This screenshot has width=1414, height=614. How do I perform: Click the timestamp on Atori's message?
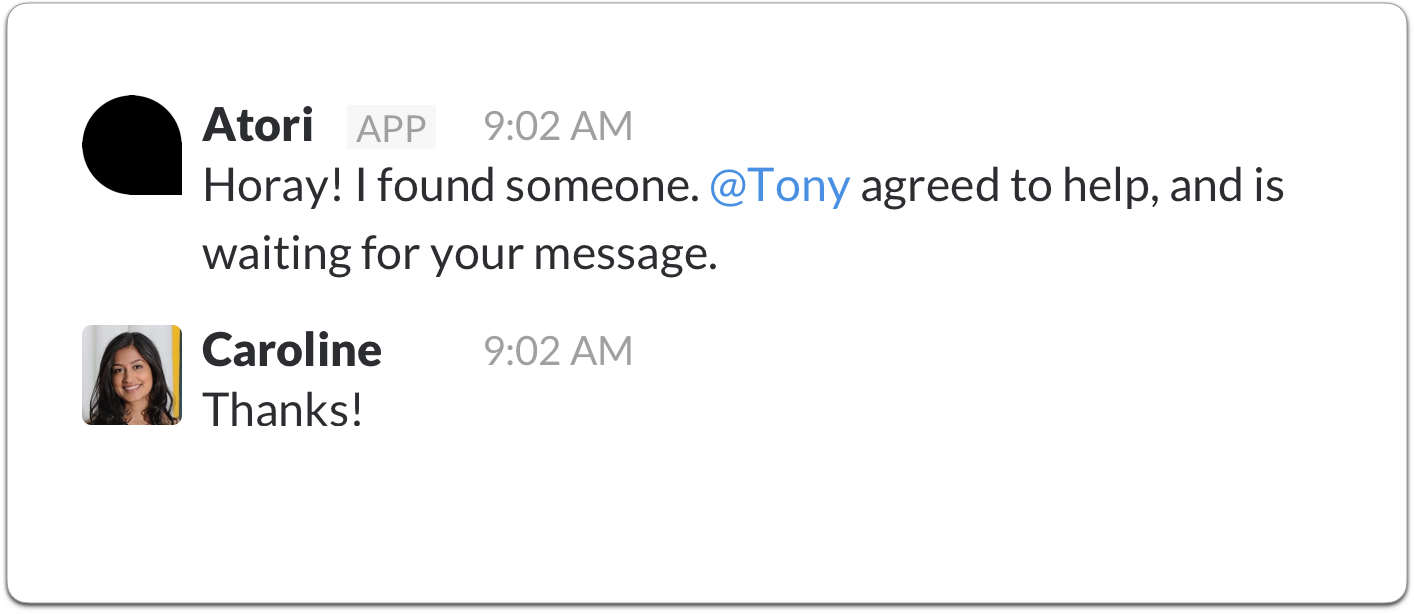(558, 127)
